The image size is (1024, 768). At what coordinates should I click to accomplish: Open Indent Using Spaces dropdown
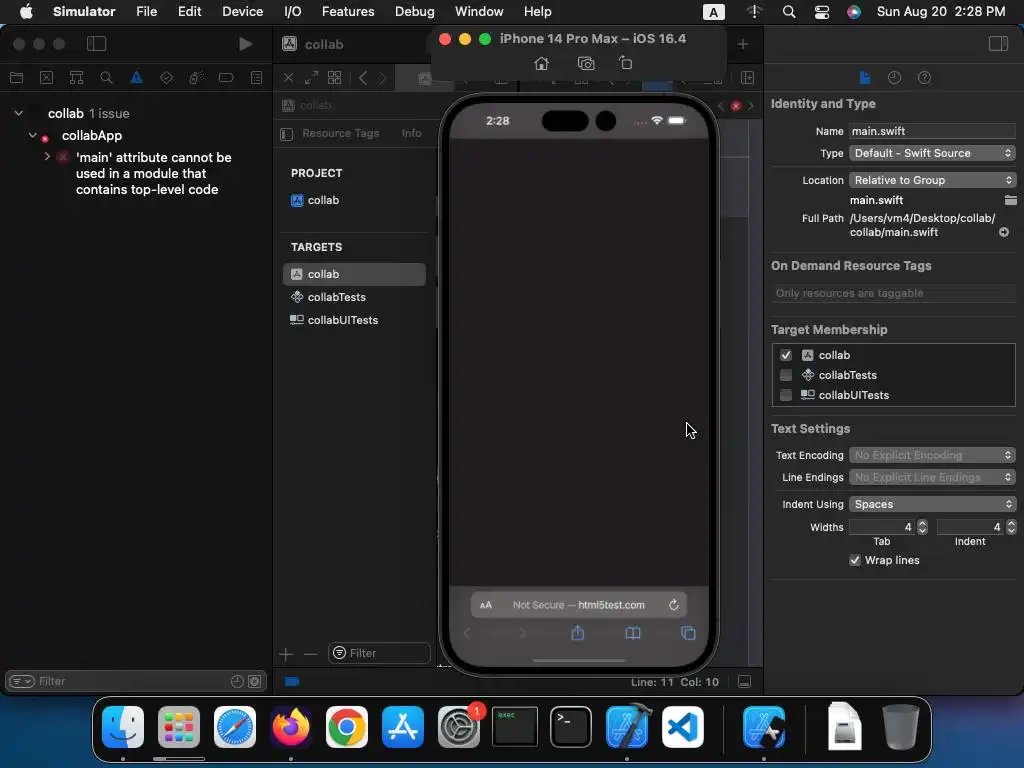click(x=932, y=504)
